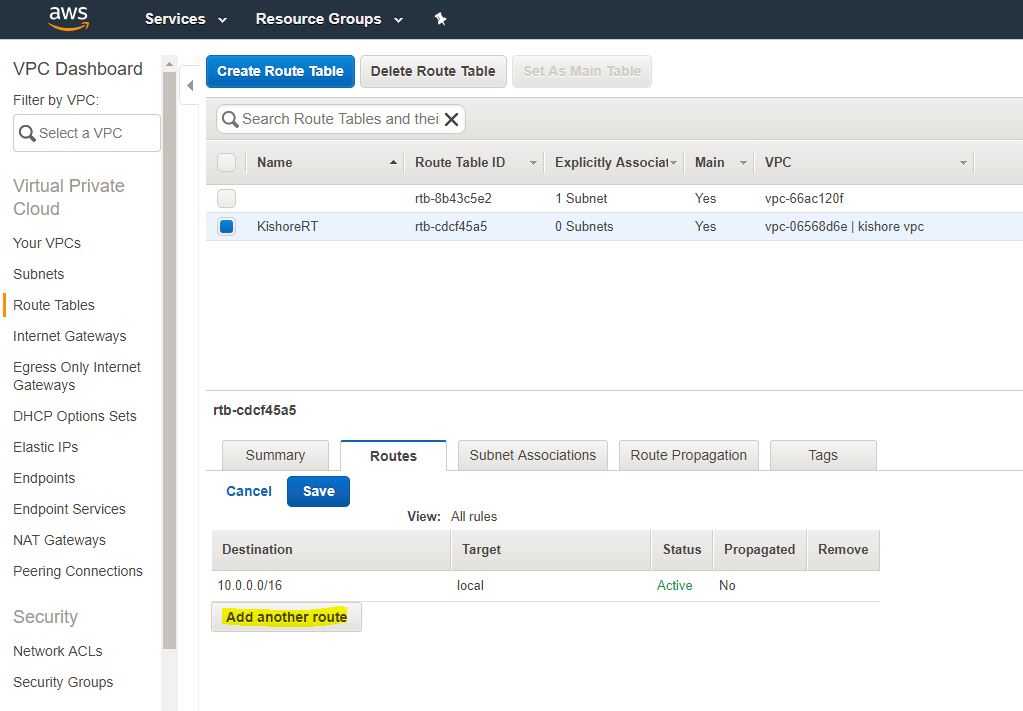Open the Services dropdown menu
The image size is (1023, 711).
(x=185, y=19)
